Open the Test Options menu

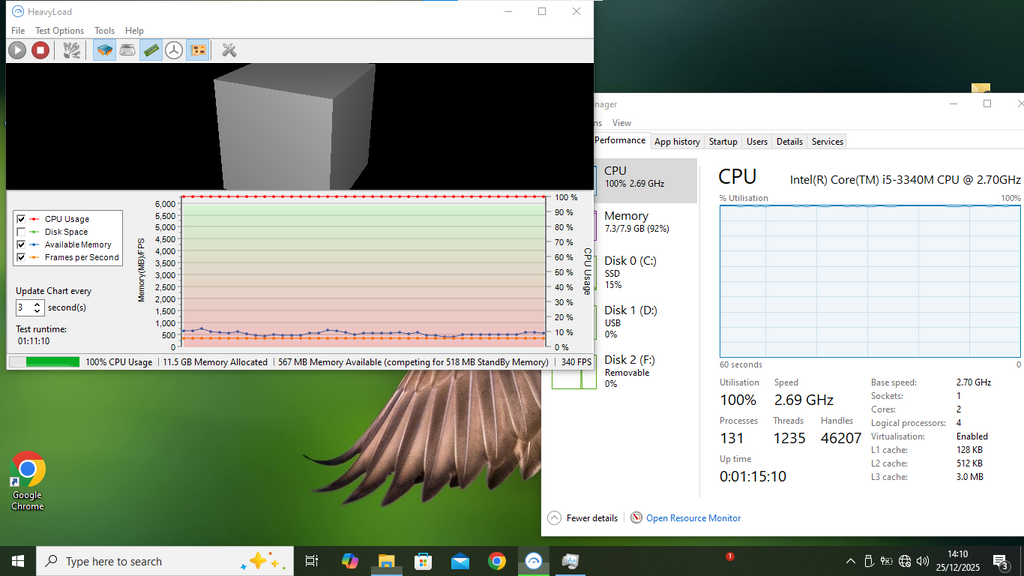59,31
